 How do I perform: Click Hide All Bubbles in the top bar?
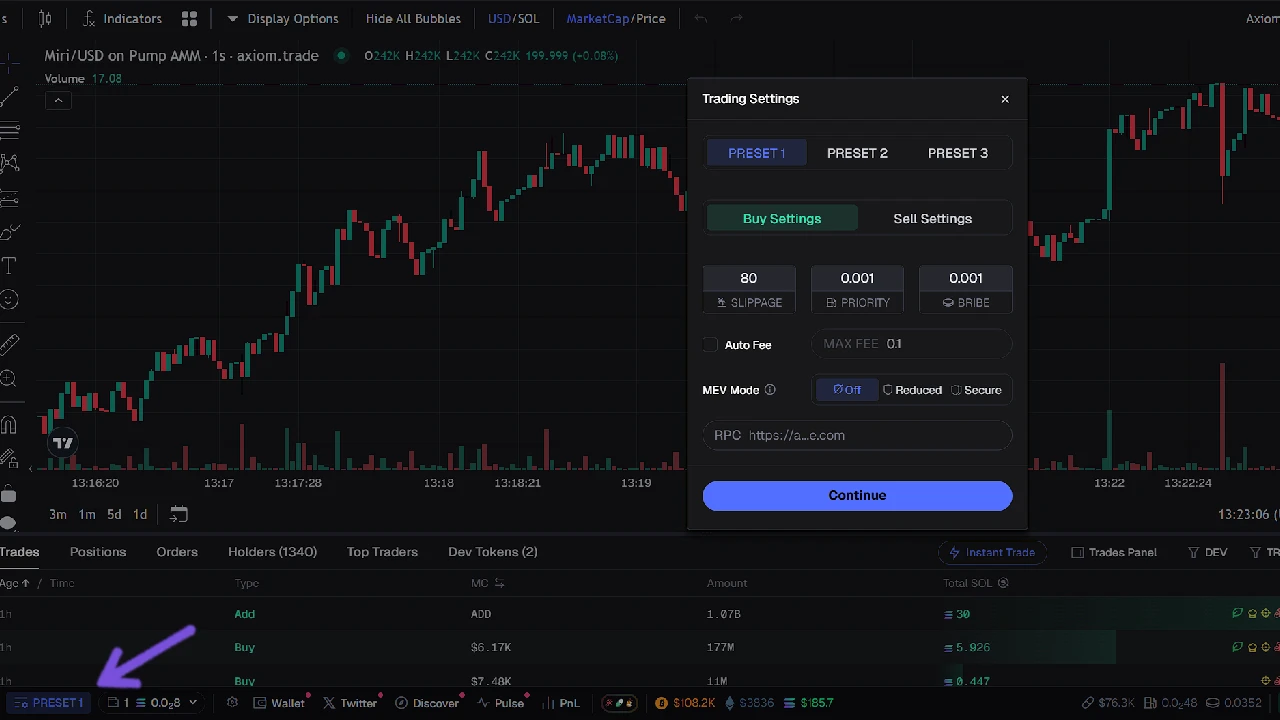click(413, 18)
